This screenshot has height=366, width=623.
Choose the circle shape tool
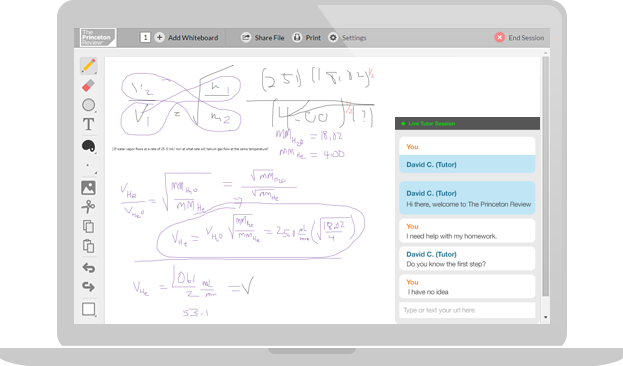click(88, 105)
